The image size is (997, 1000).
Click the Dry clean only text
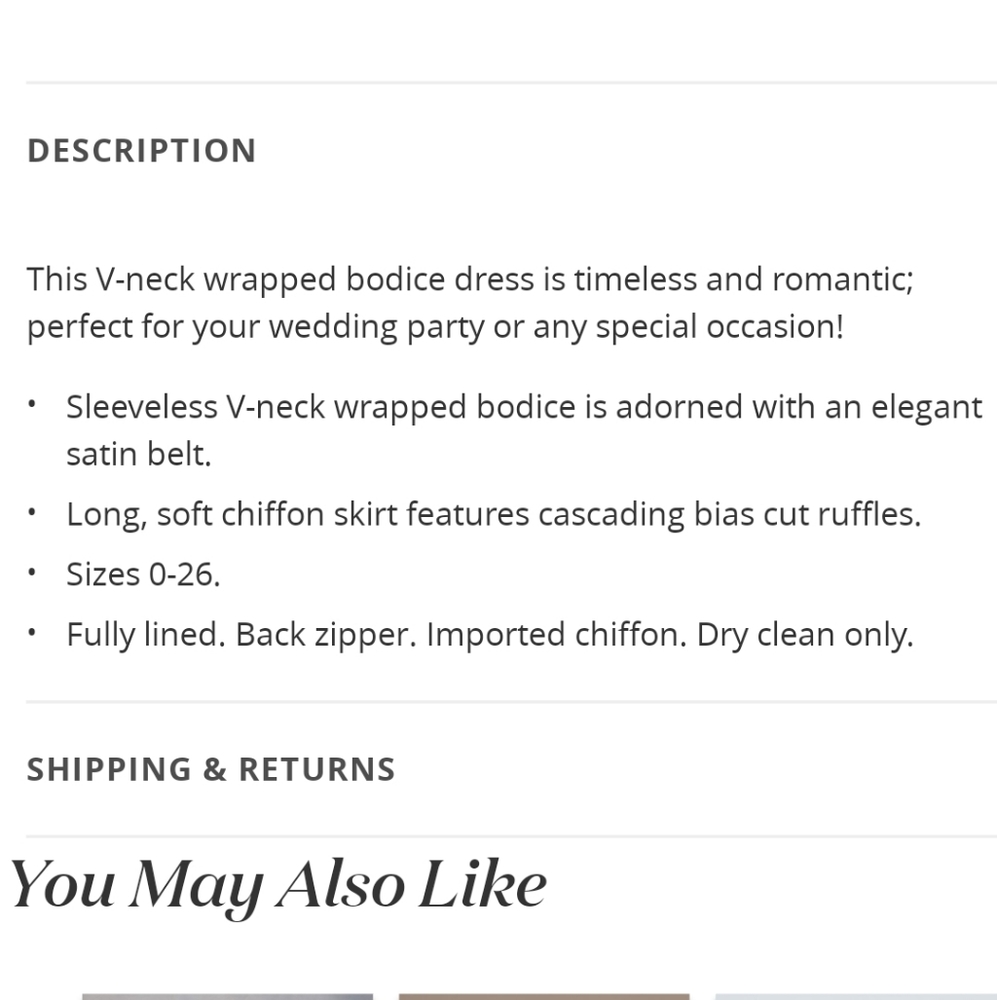pos(805,635)
